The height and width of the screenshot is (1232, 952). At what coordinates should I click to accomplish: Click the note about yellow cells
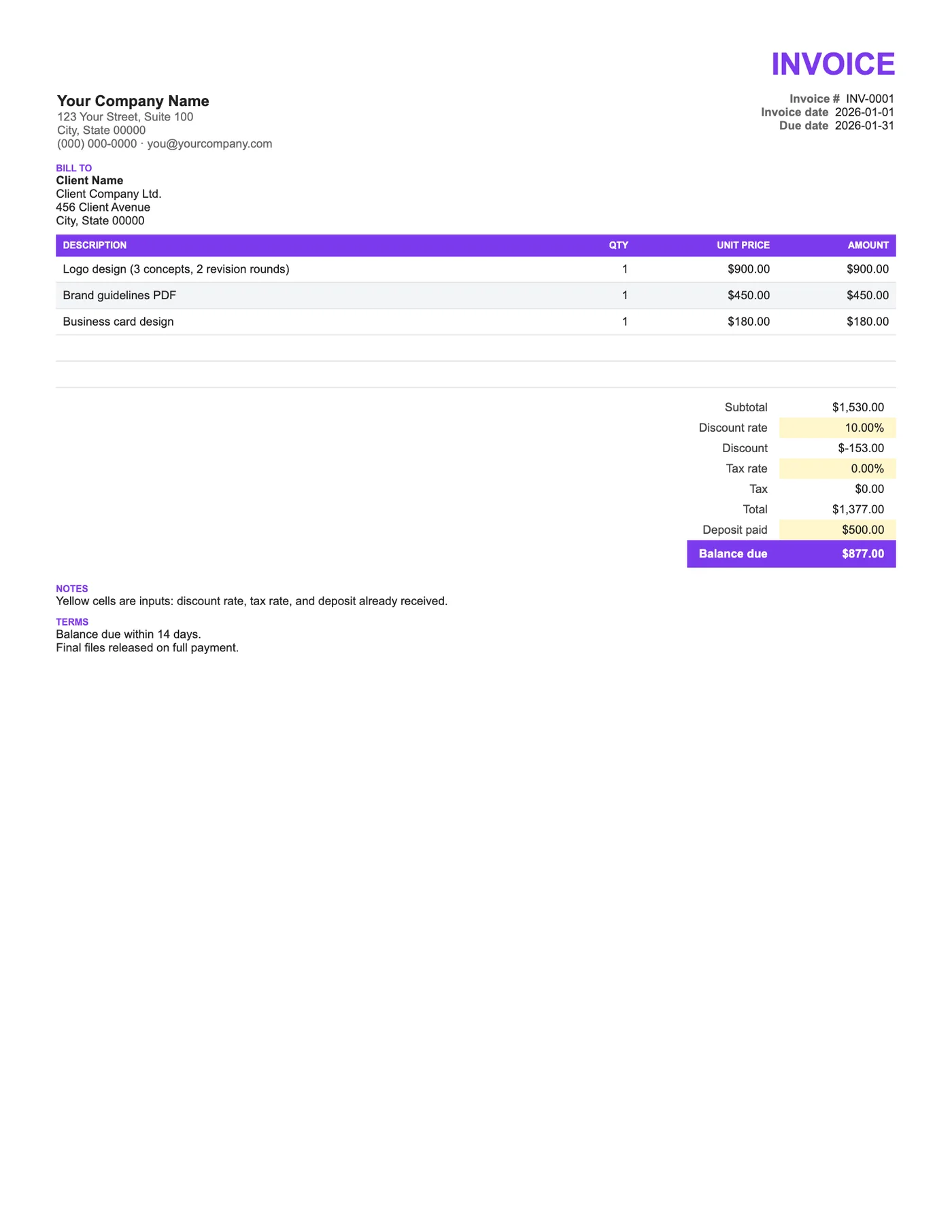pyautogui.click(x=252, y=601)
